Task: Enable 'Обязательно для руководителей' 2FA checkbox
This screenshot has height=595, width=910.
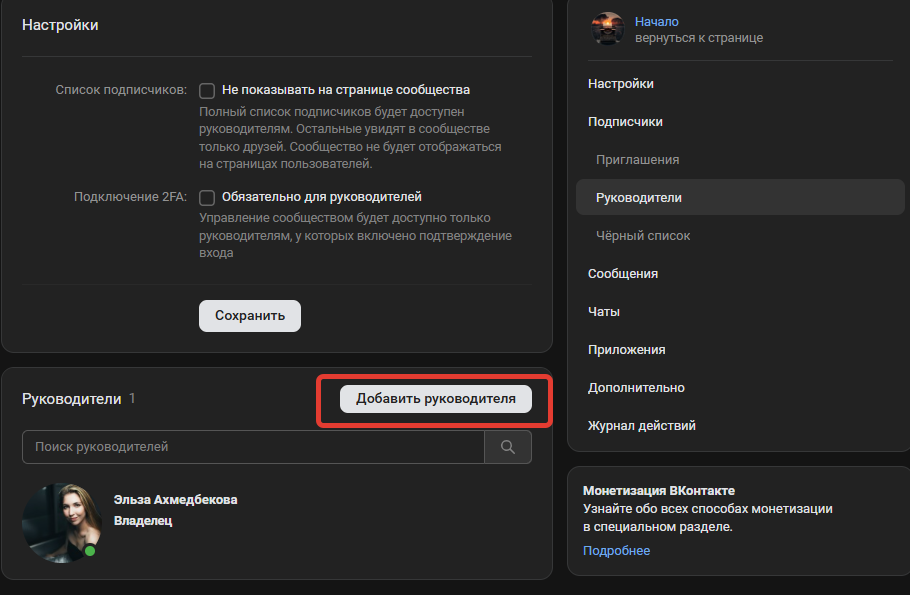Action: 207,197
